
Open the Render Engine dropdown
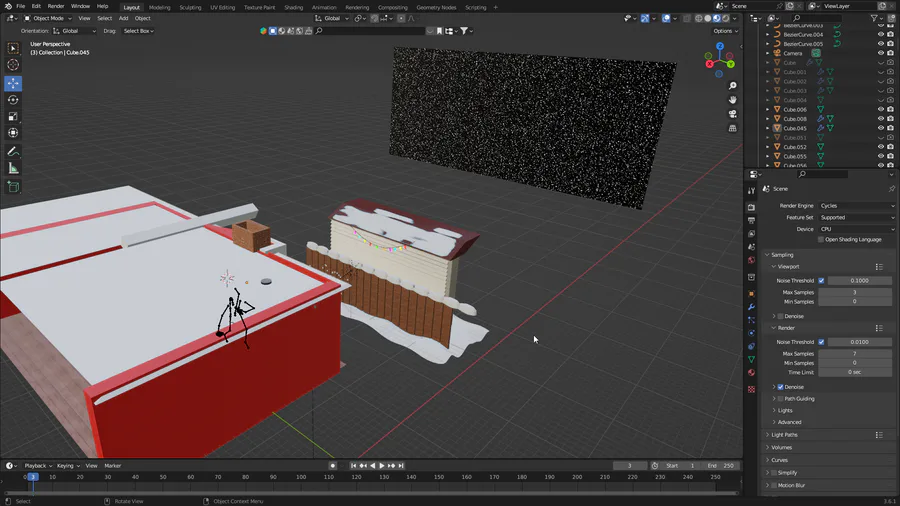pyautogui.click(x=856, y=206)
